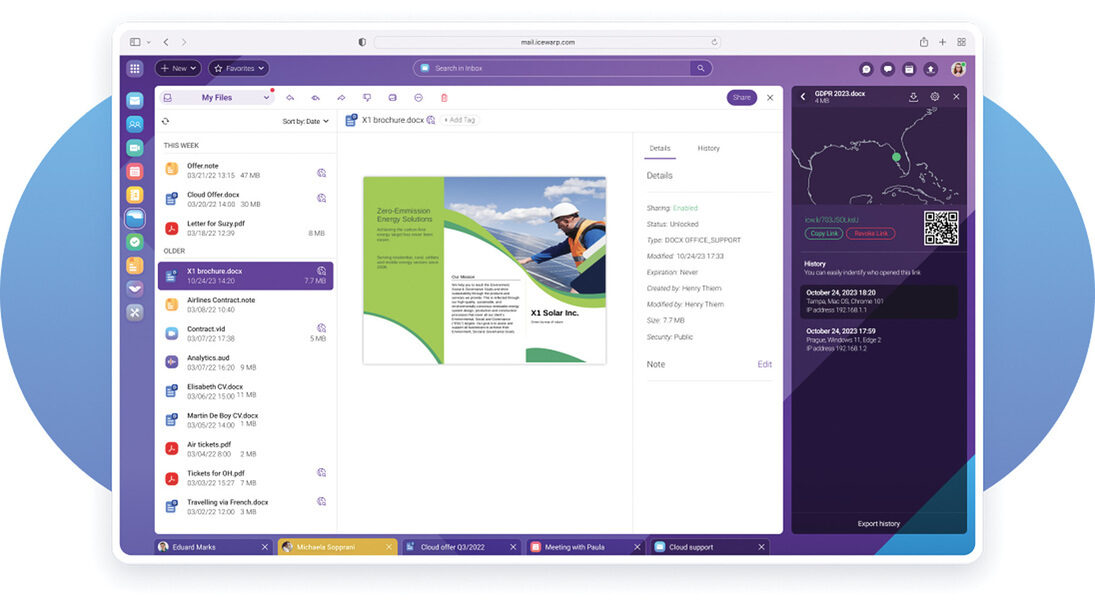Download GDPR 2023.docx using the download icon
This screenshot has width=1095, height=605.
(913, 97)
